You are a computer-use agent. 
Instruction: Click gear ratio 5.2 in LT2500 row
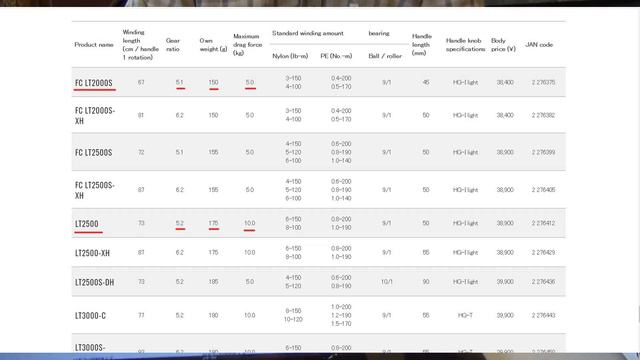click(180, 223)
